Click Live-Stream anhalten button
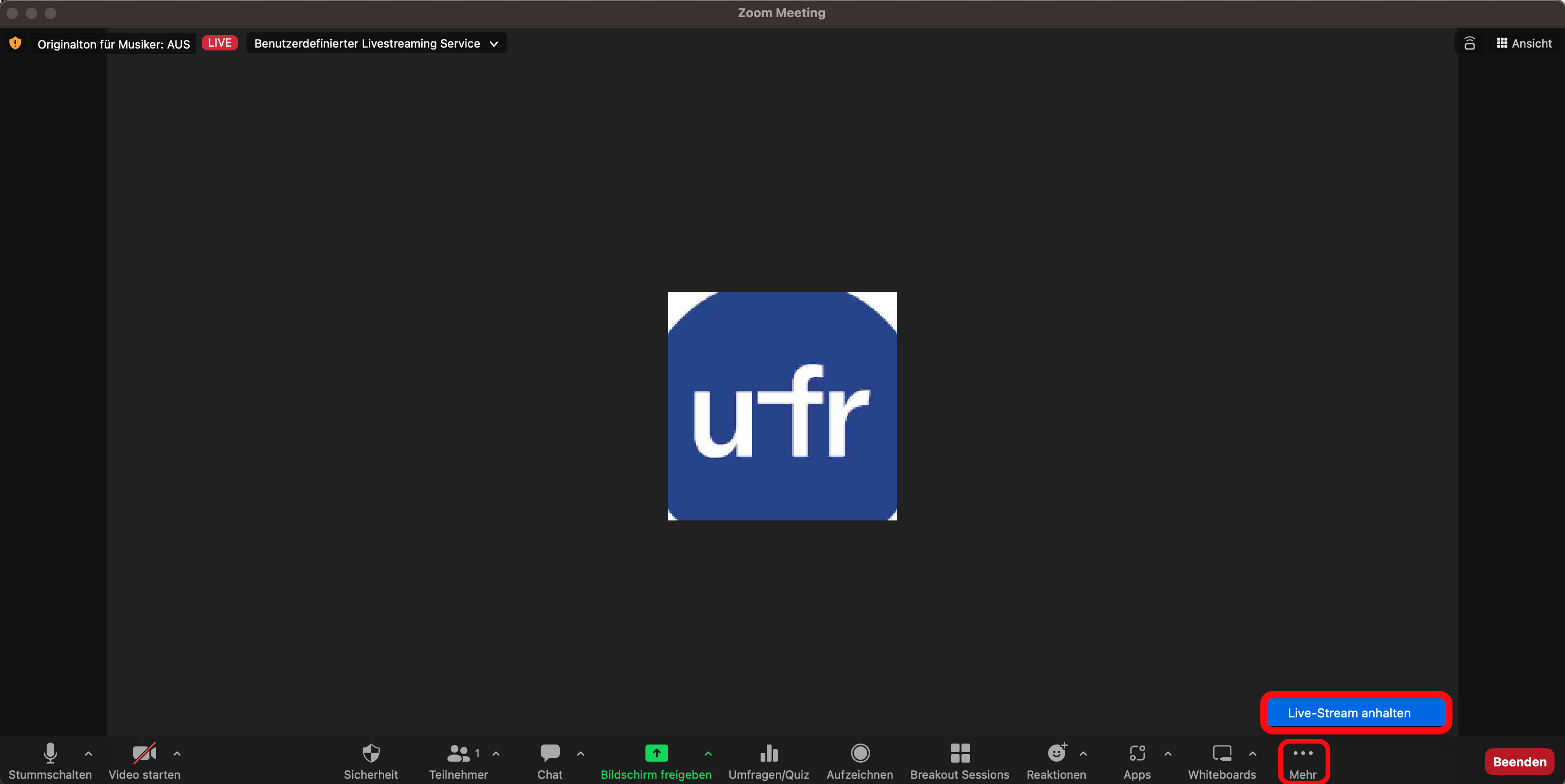The image size is (1565, 784). click(x=1356, y=712)
